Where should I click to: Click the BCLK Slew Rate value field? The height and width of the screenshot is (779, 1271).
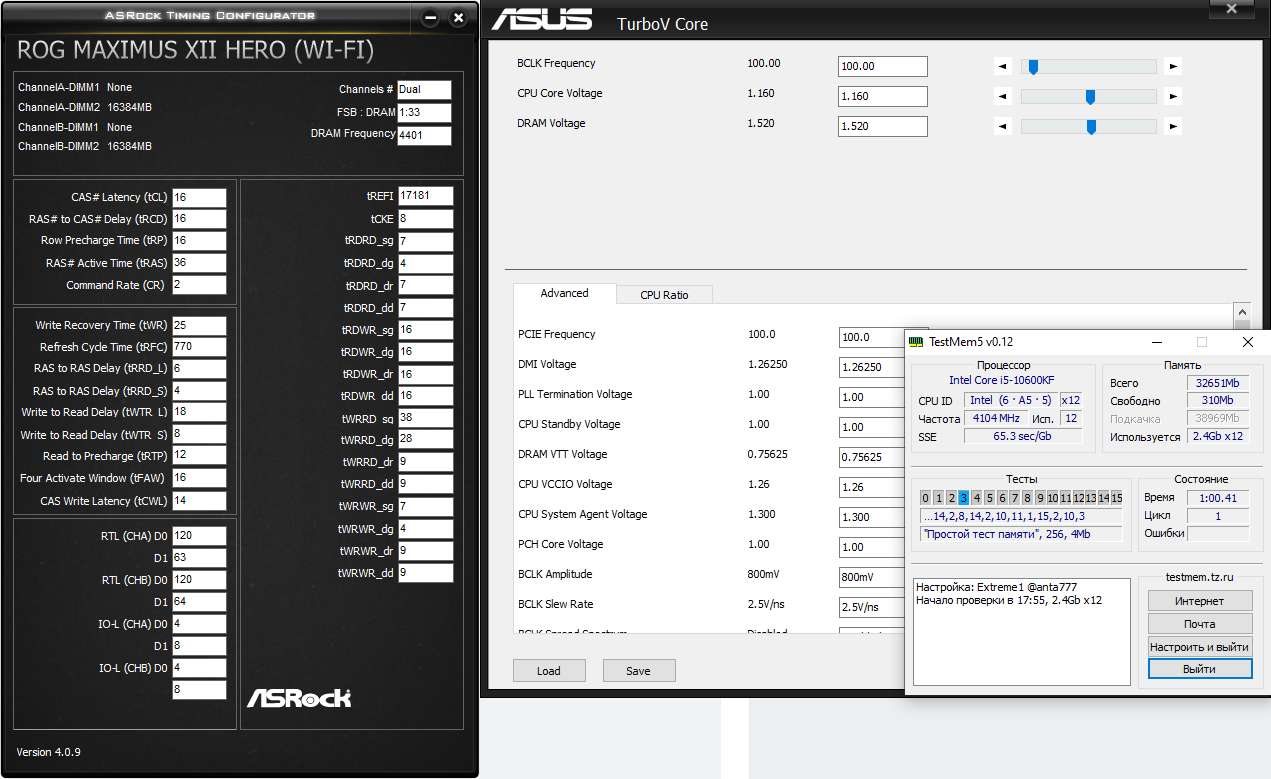point(872,607)
